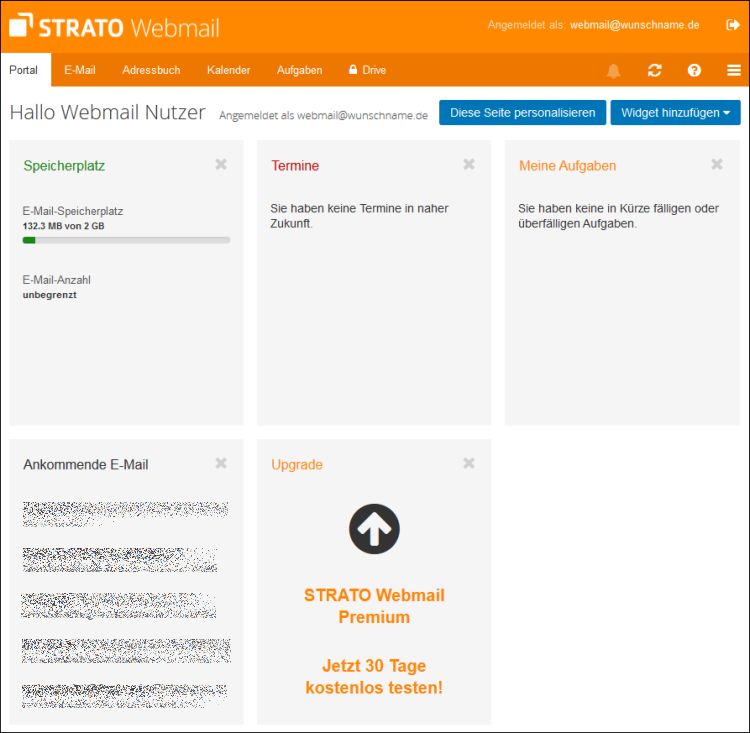This screenshot has height=733, width=750.
Task: Click Jetzt 30 Tage kostenlos testen
Action: [374, 676]
